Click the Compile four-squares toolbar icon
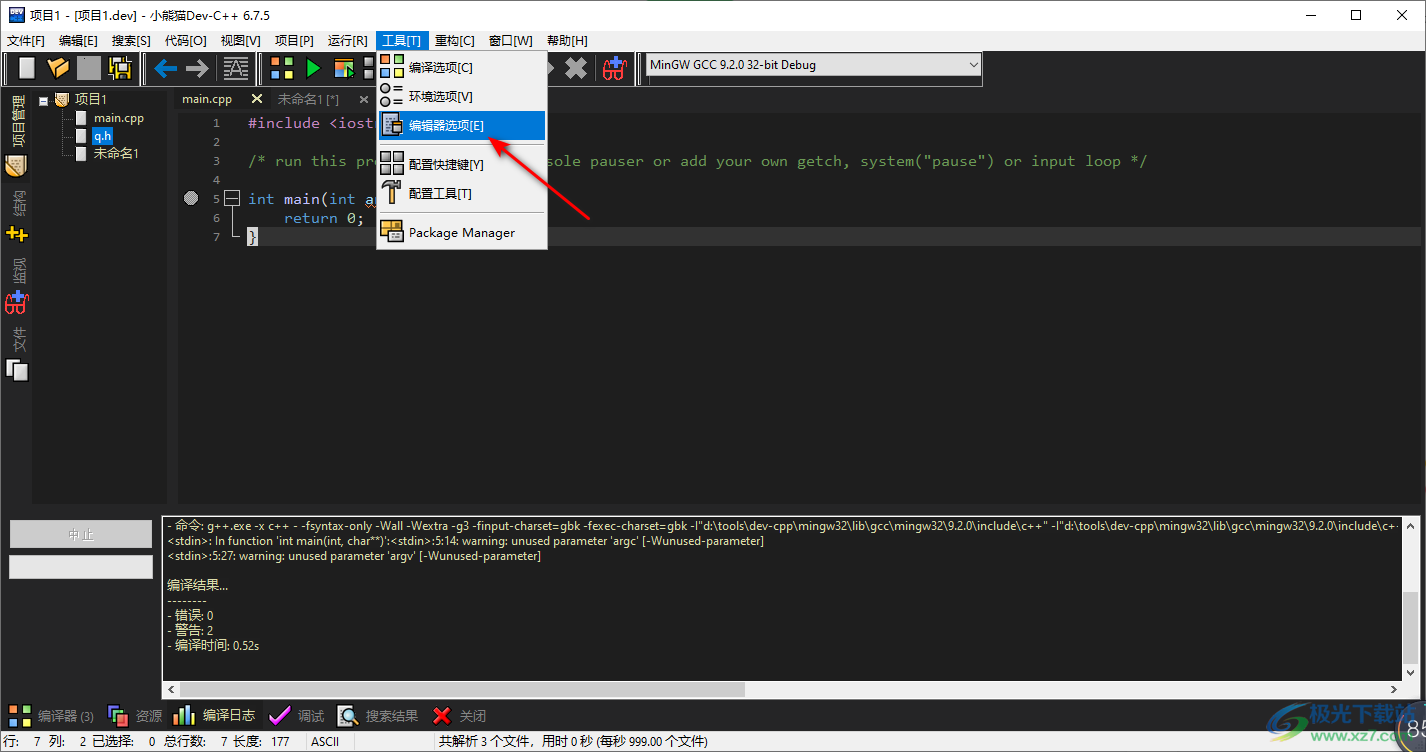Viewport: 1426px width, 752px height. click(282, 68)
